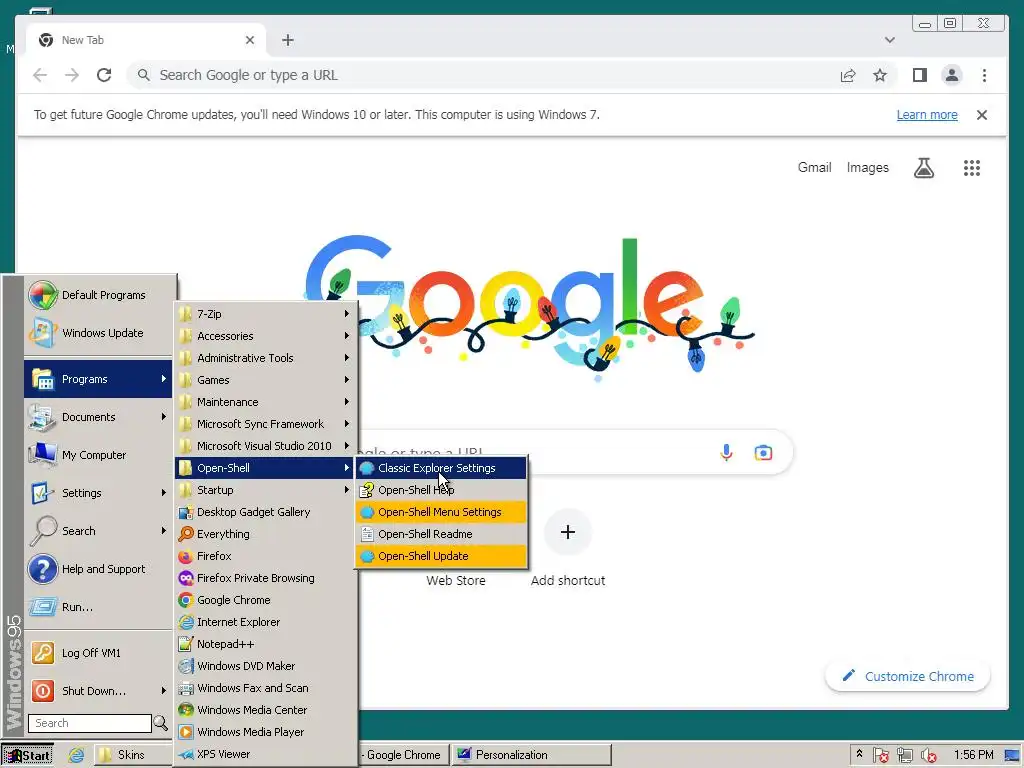Start voice search microphone

pyautogui.click(x=726, y=452)
